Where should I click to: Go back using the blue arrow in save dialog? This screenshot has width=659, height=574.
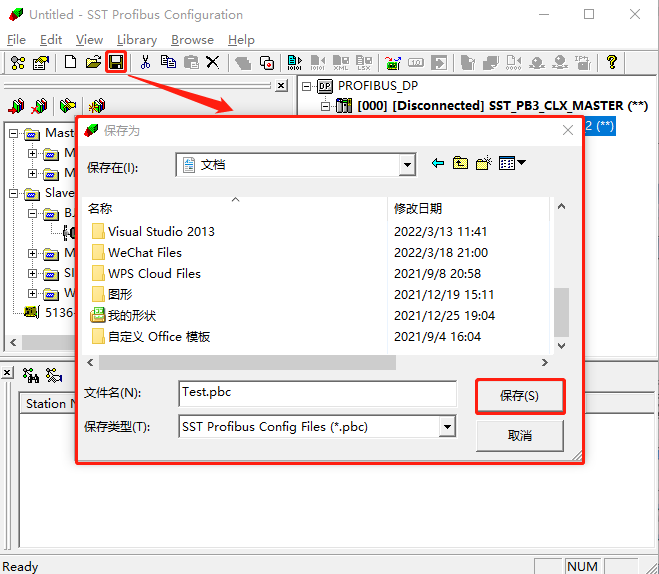[438, 163]
